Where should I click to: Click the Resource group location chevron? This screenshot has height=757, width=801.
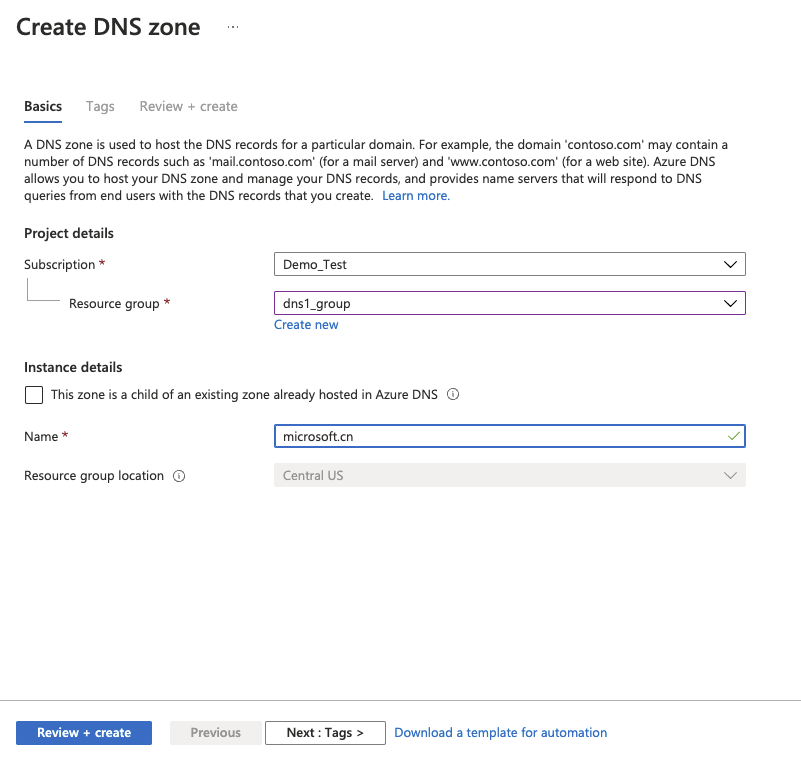tap(731, 476)
